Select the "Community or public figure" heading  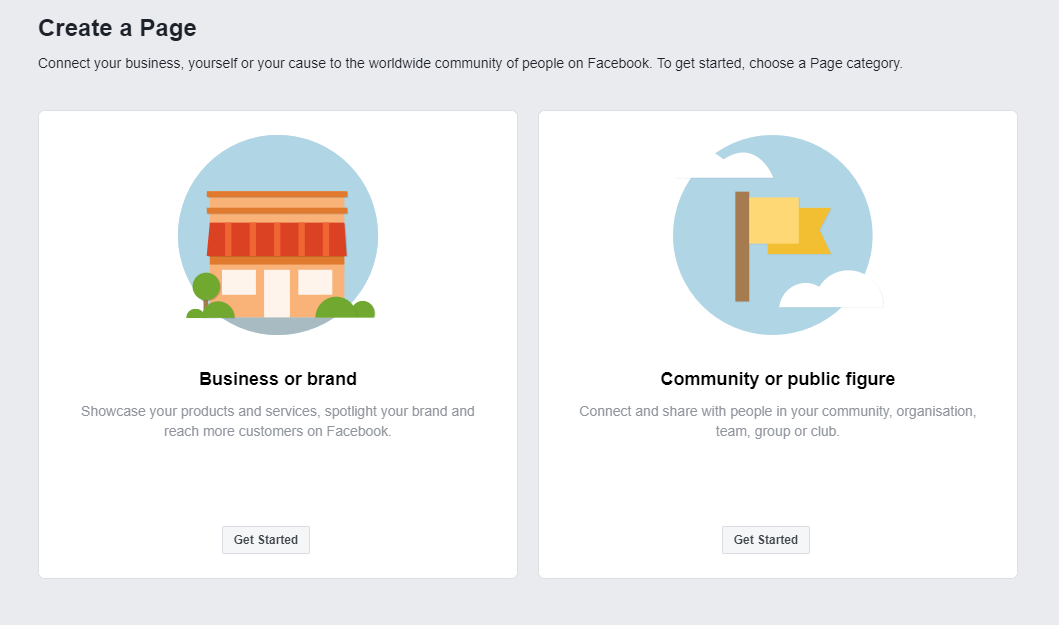pyautogui.click(x=777, y=379)
